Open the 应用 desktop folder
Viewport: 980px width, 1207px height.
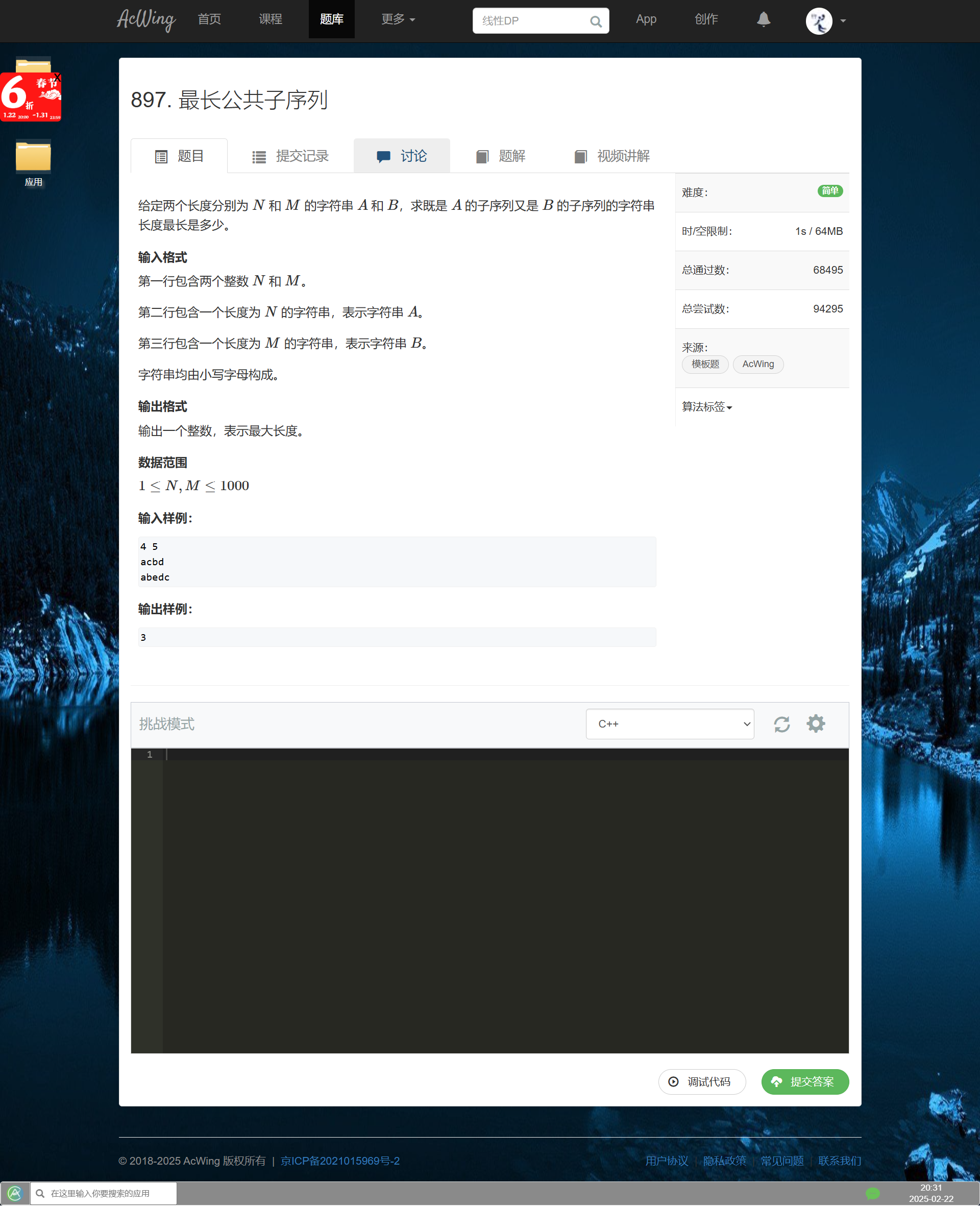33,163
